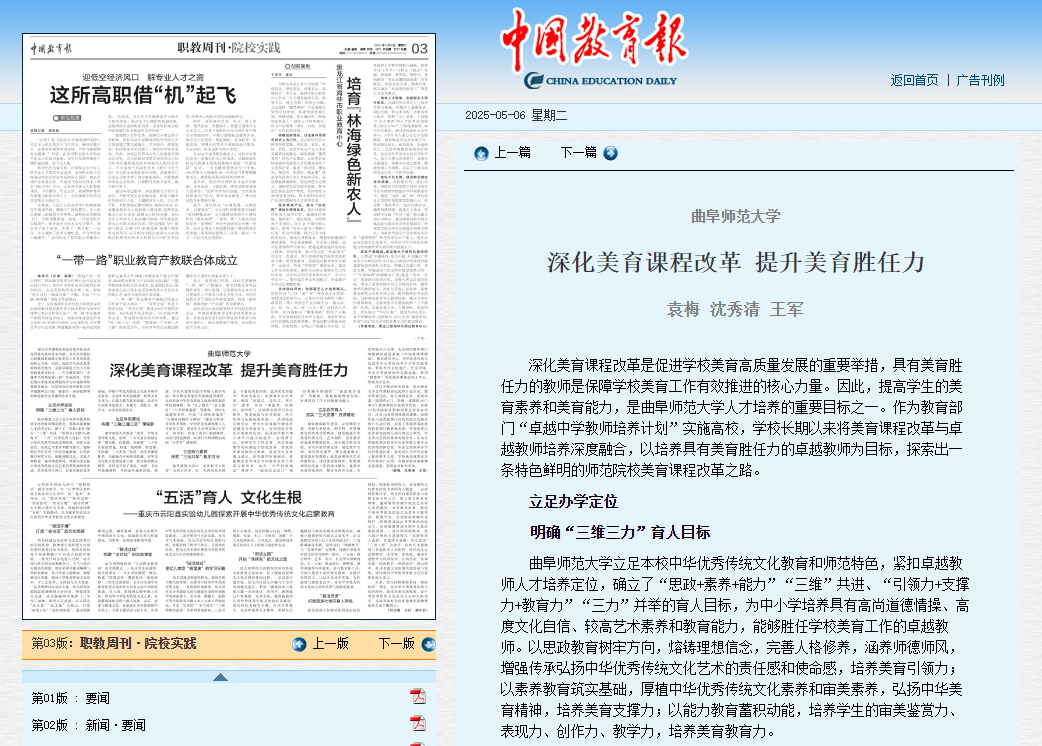The width and height of the screenshot is (1042, 746).
Task: Open 广告刊例 in the header
Action: pyautogui.click(x=980, y=80)
